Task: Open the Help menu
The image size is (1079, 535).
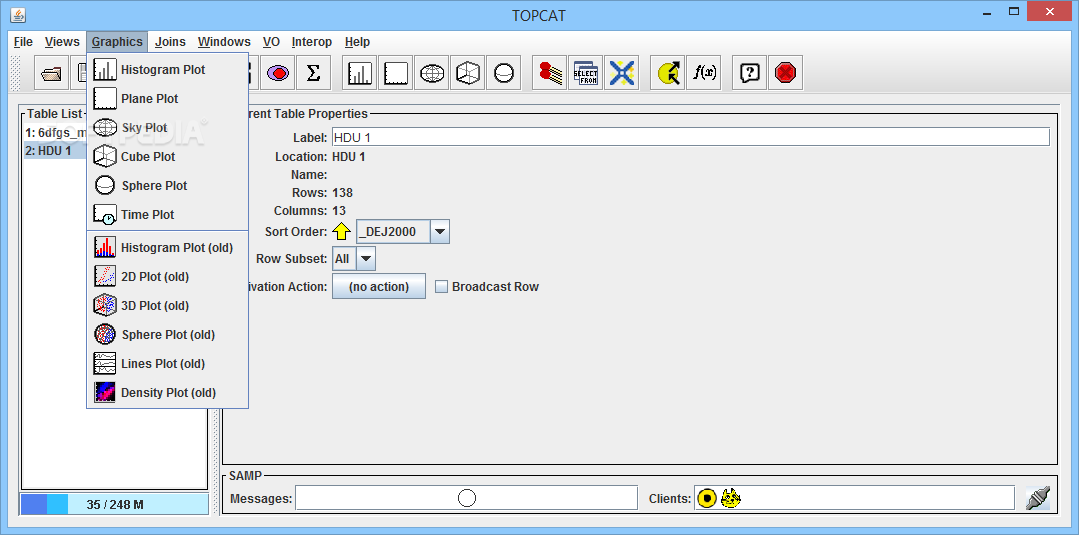Action: tap(357, 42)
